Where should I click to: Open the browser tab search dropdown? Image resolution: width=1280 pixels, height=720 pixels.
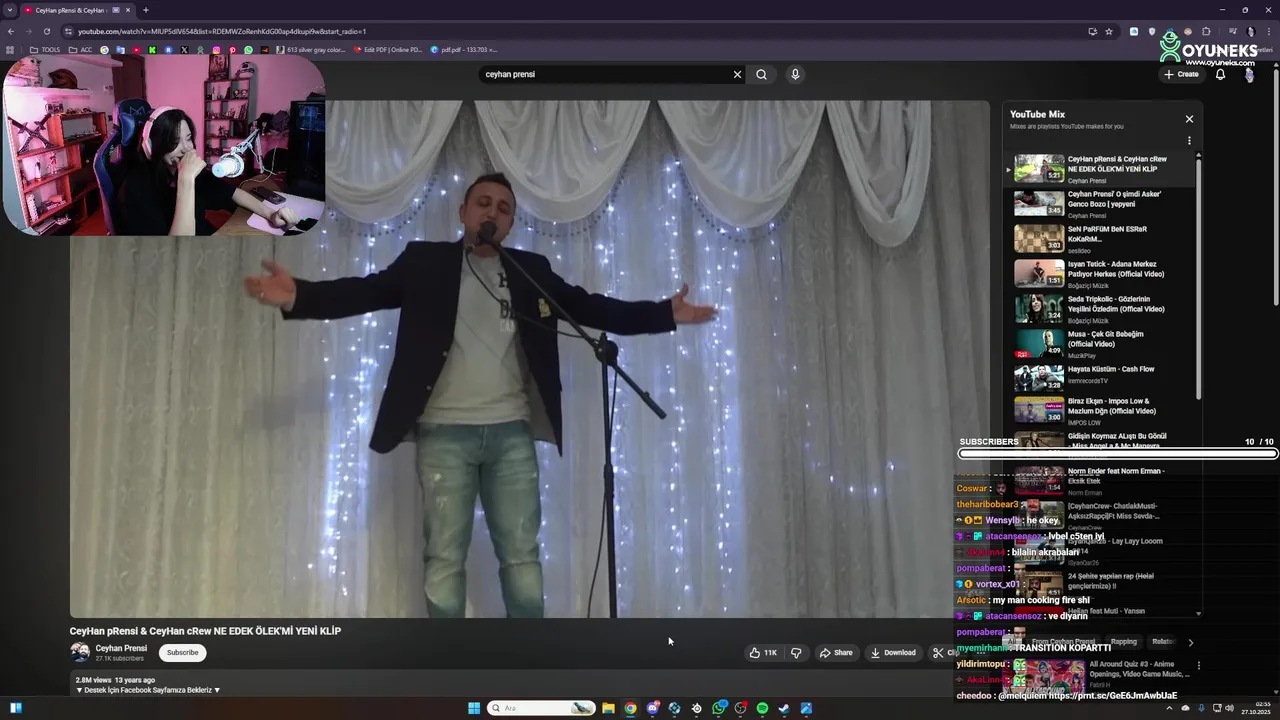click(10, 10)
